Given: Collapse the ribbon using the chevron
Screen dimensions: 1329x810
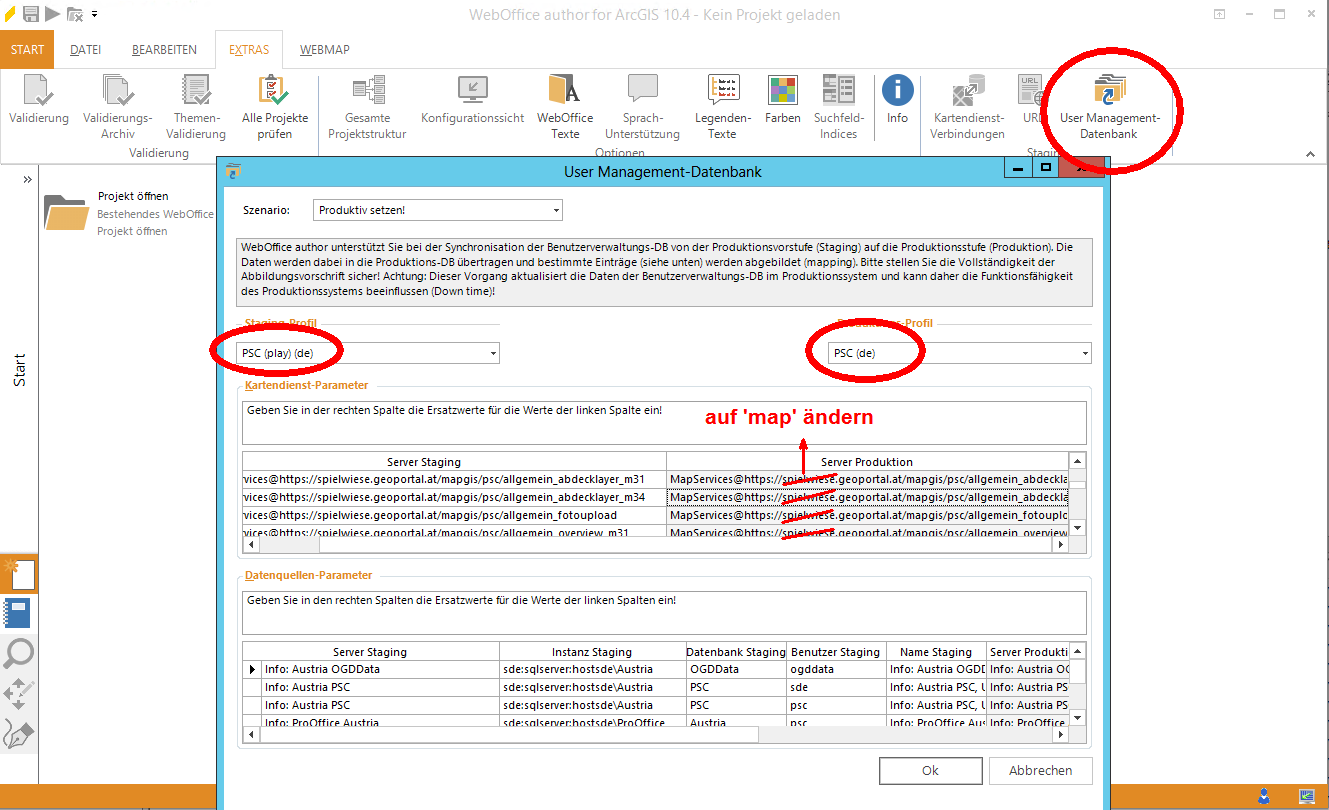Looking at the screenshot, I should (1310, 155).
